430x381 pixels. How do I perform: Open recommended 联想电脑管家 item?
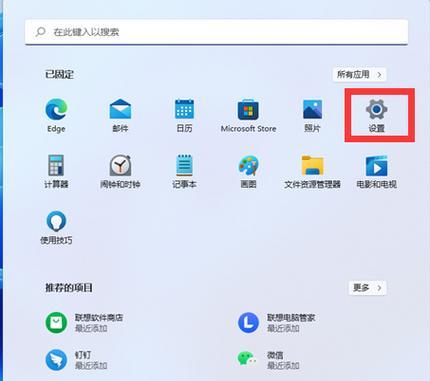coord(277,322)
